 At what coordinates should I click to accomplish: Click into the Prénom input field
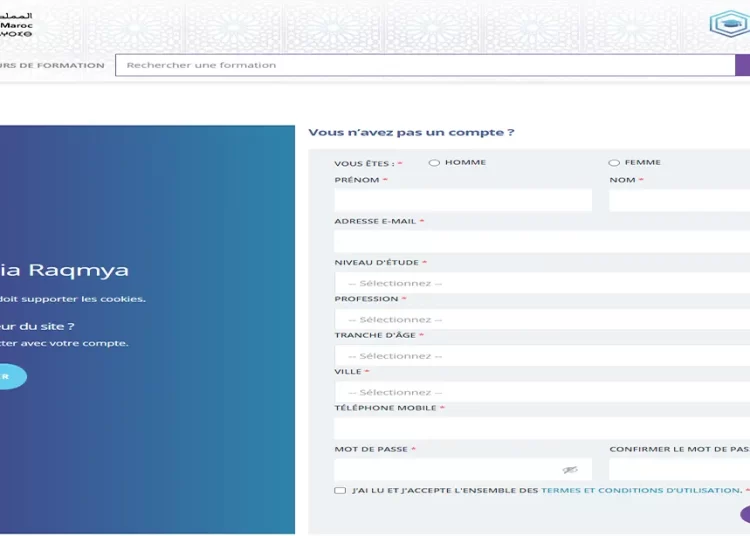[463, 201]
